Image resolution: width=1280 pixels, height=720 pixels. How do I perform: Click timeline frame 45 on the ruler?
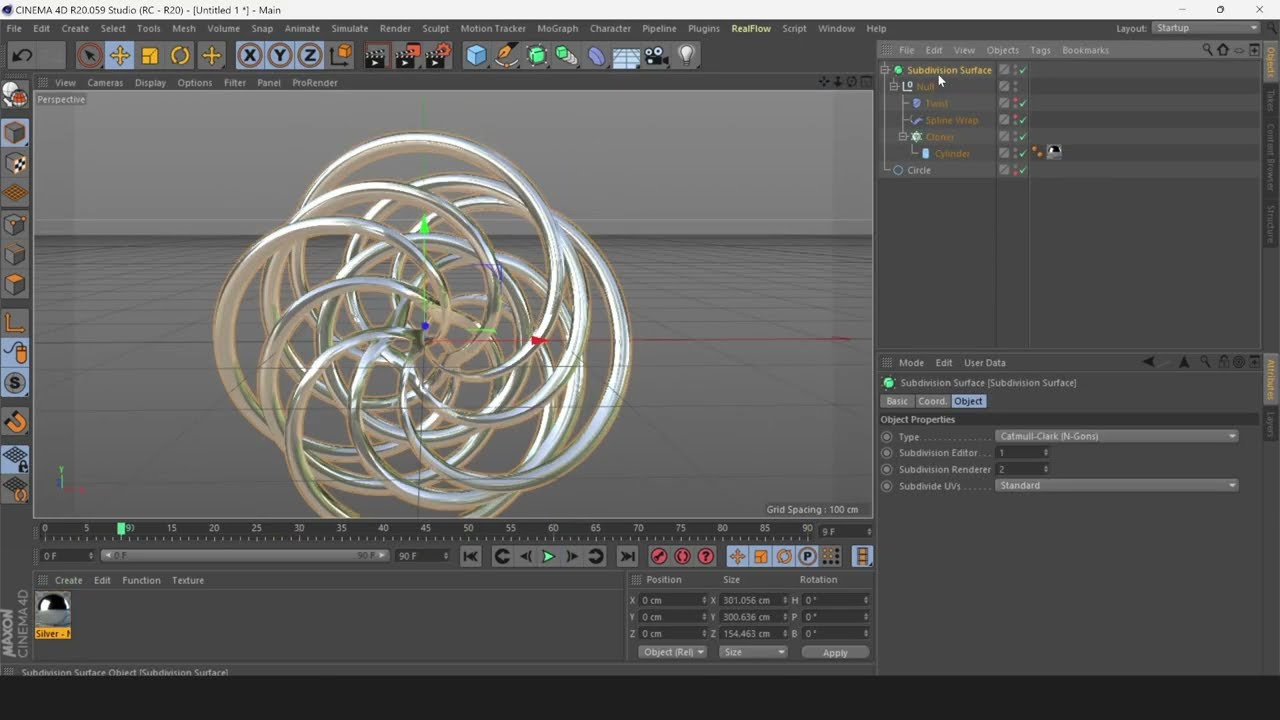click(426, 530)
